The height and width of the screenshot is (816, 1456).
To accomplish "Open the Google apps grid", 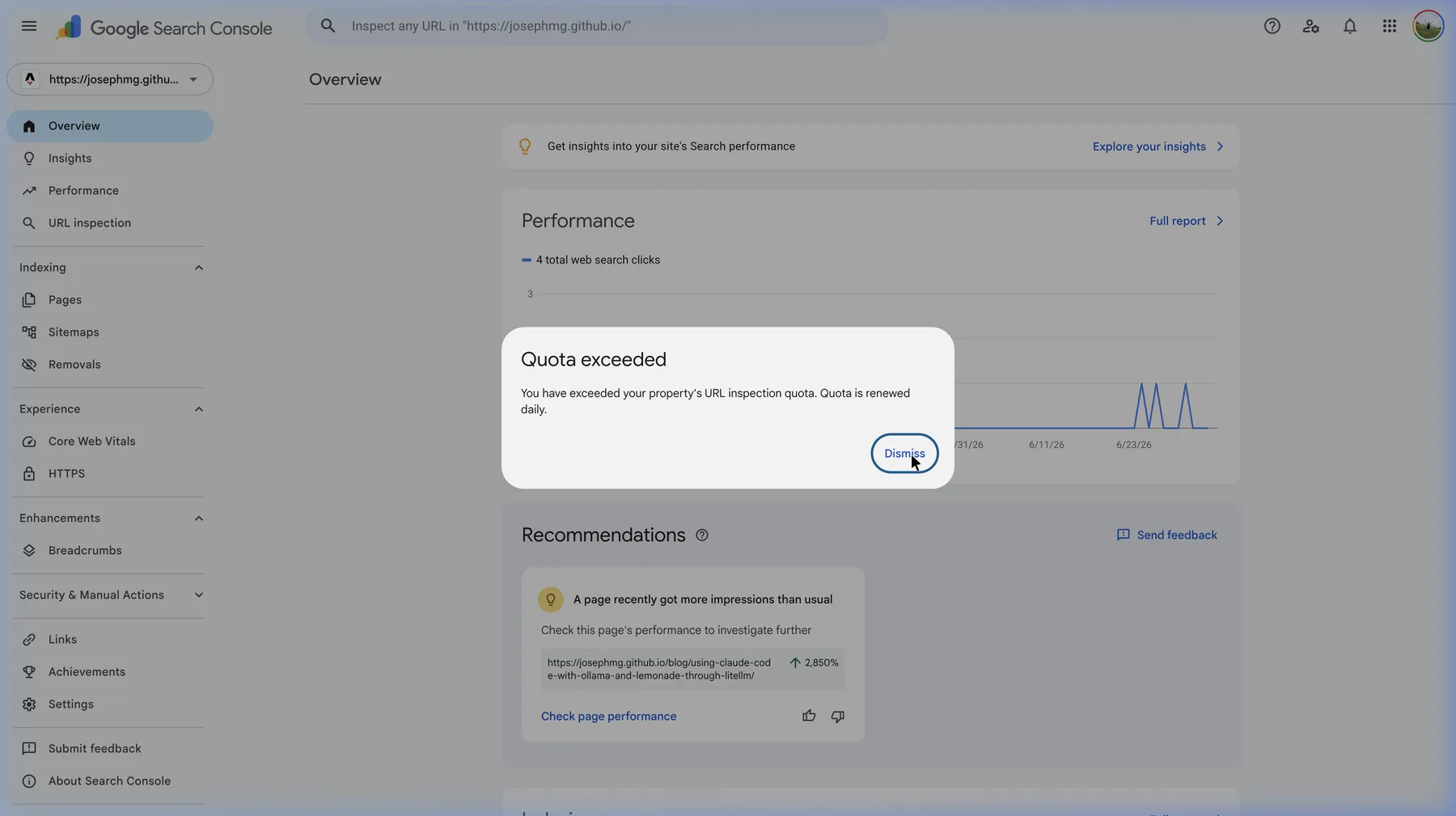I will point(1390,26).
